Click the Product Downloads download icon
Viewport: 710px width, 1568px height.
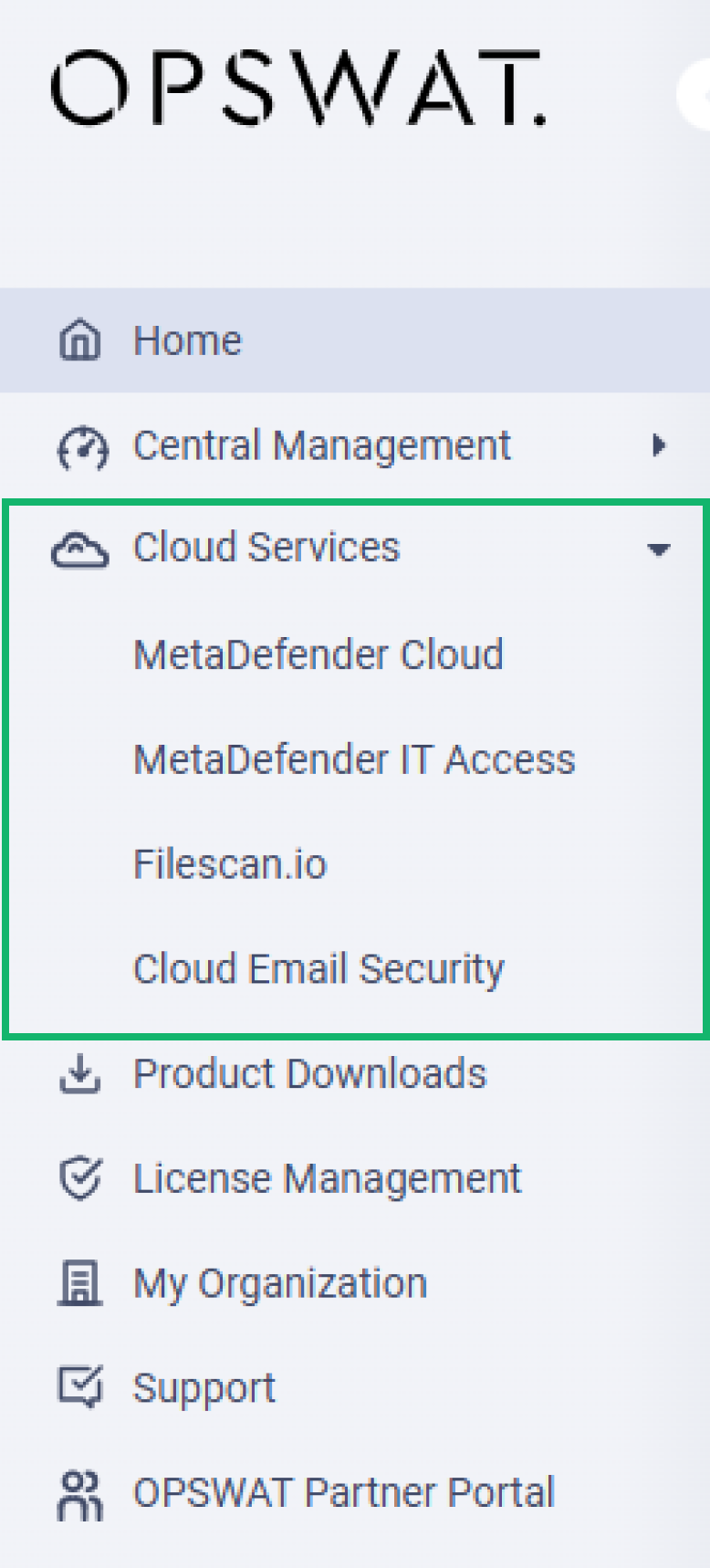click(80, 1073)
